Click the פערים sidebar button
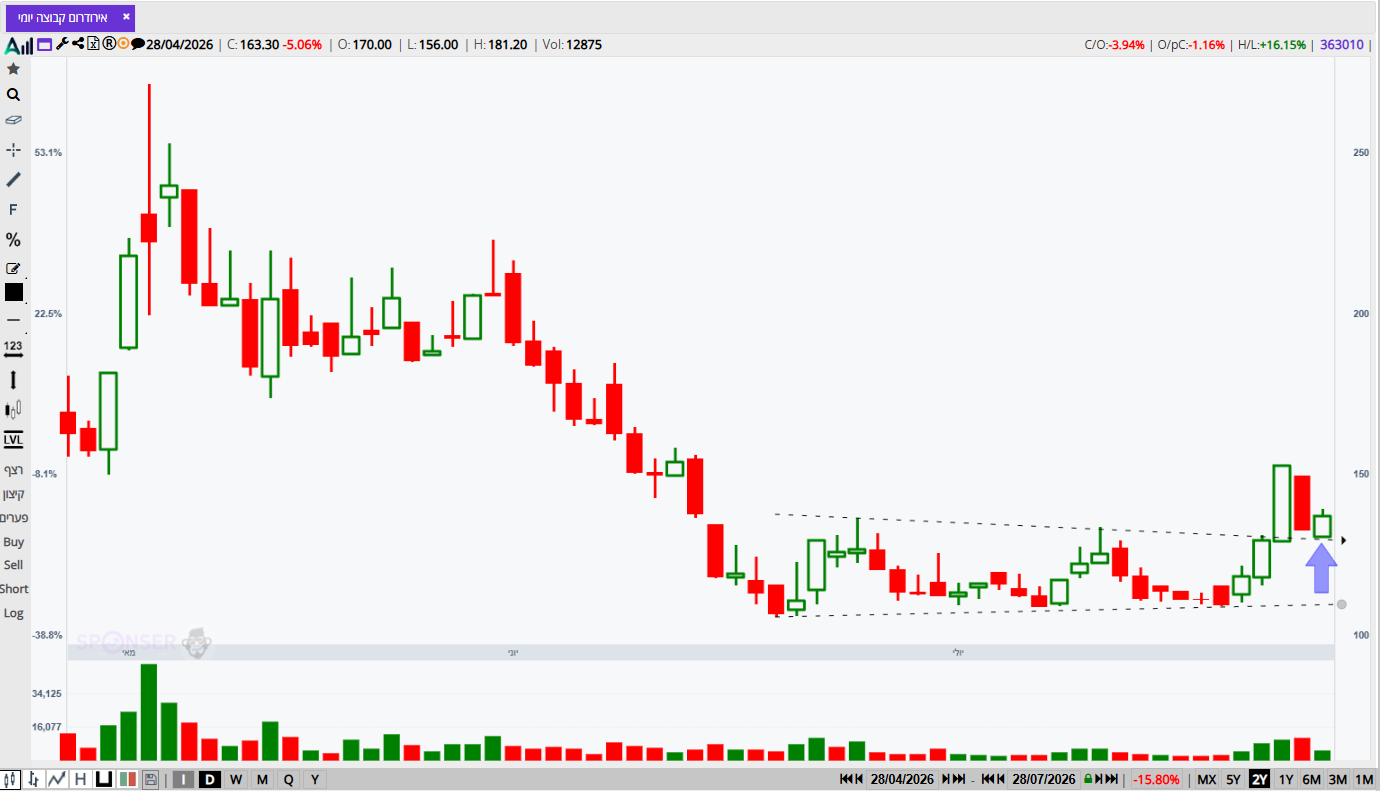The width and height of the screenshot is (1382, 791). 13,518
